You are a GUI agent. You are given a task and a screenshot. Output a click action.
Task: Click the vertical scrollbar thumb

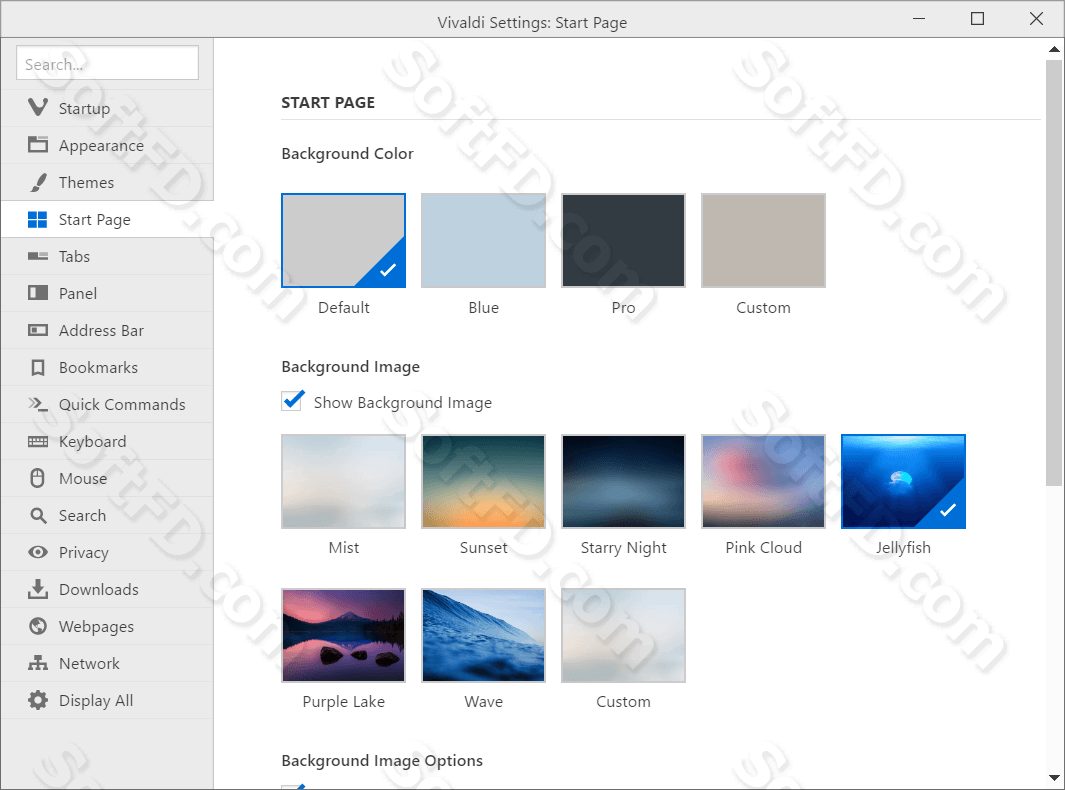click(1054, 272)
